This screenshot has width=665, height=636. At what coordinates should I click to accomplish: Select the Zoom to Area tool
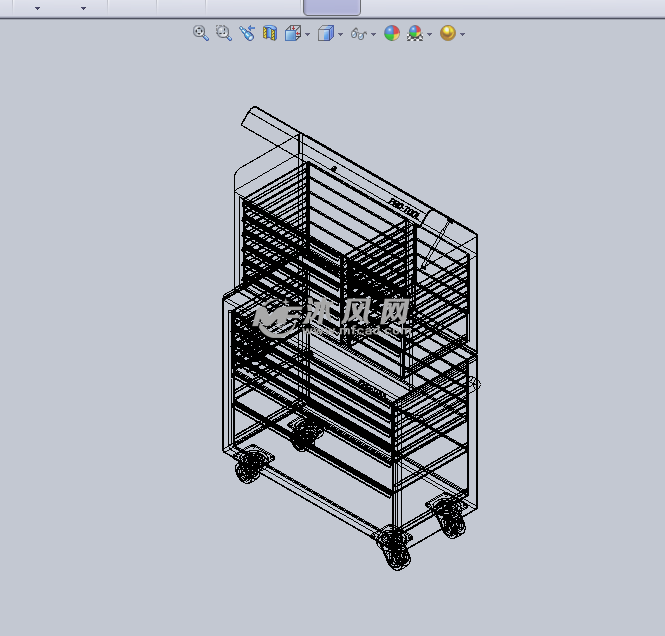[224, 33]
